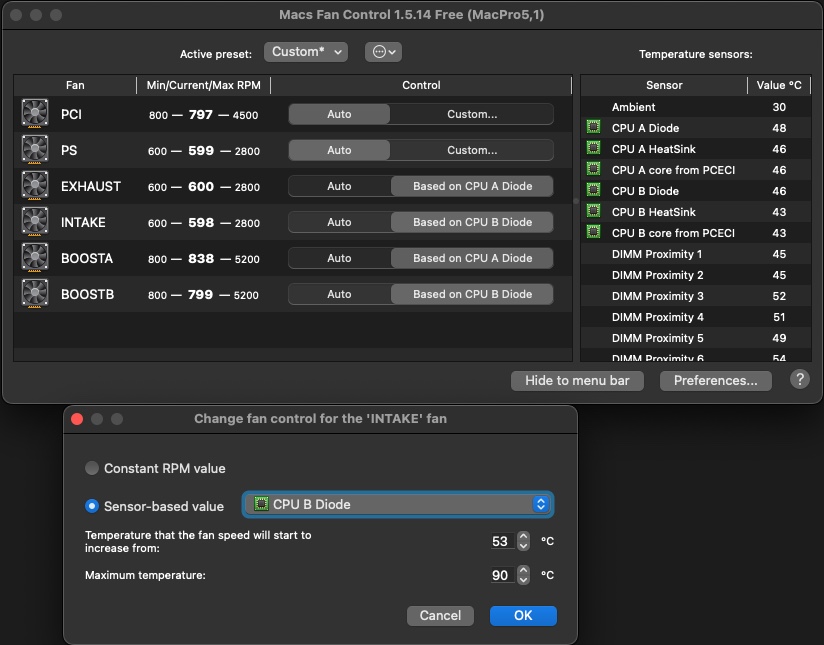The width and height of the screenshot is (824, 645).
Task: Click the maximum temperature field showing 90
Action: coord(502,575)
